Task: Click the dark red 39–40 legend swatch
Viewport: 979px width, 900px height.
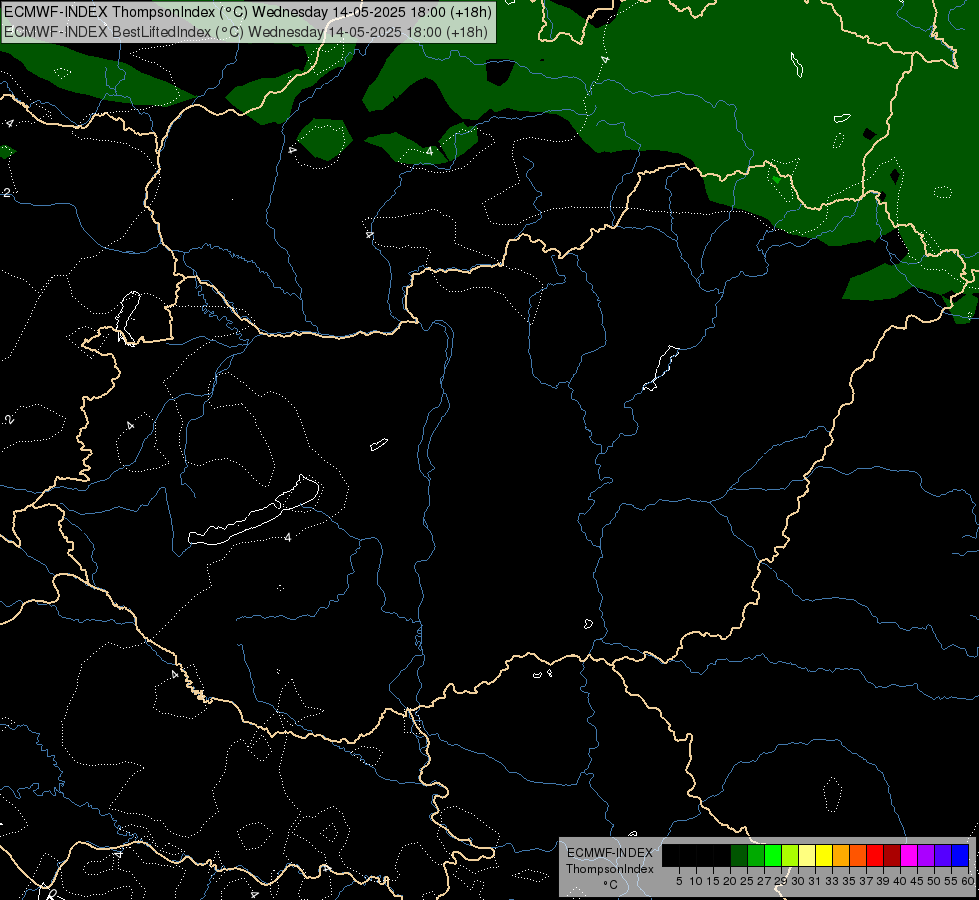Action: tap(892, 855)
